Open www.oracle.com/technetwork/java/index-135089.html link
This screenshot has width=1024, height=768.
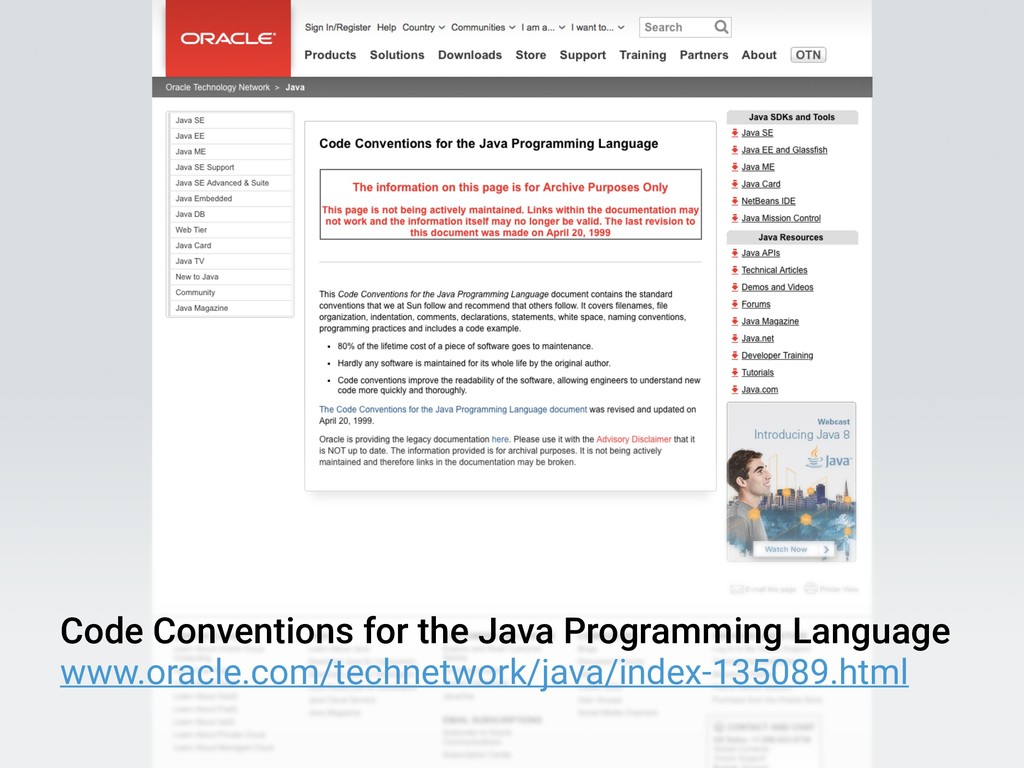484,672
